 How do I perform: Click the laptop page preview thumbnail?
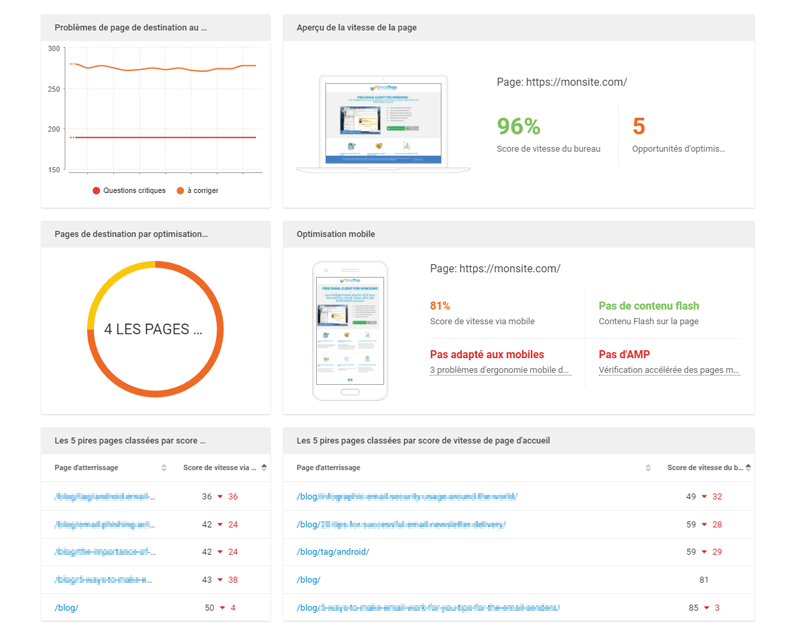pos(383,120)
